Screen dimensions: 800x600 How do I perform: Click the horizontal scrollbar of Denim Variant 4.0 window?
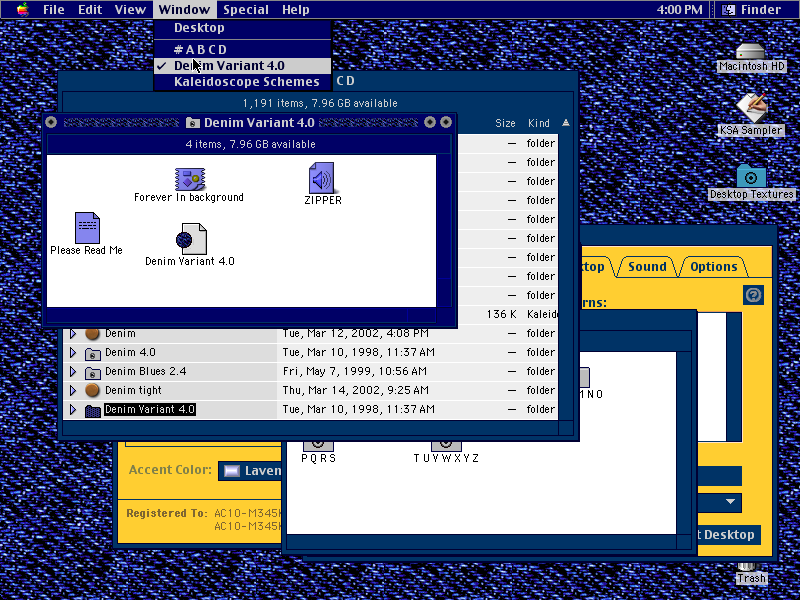point(241,315)
